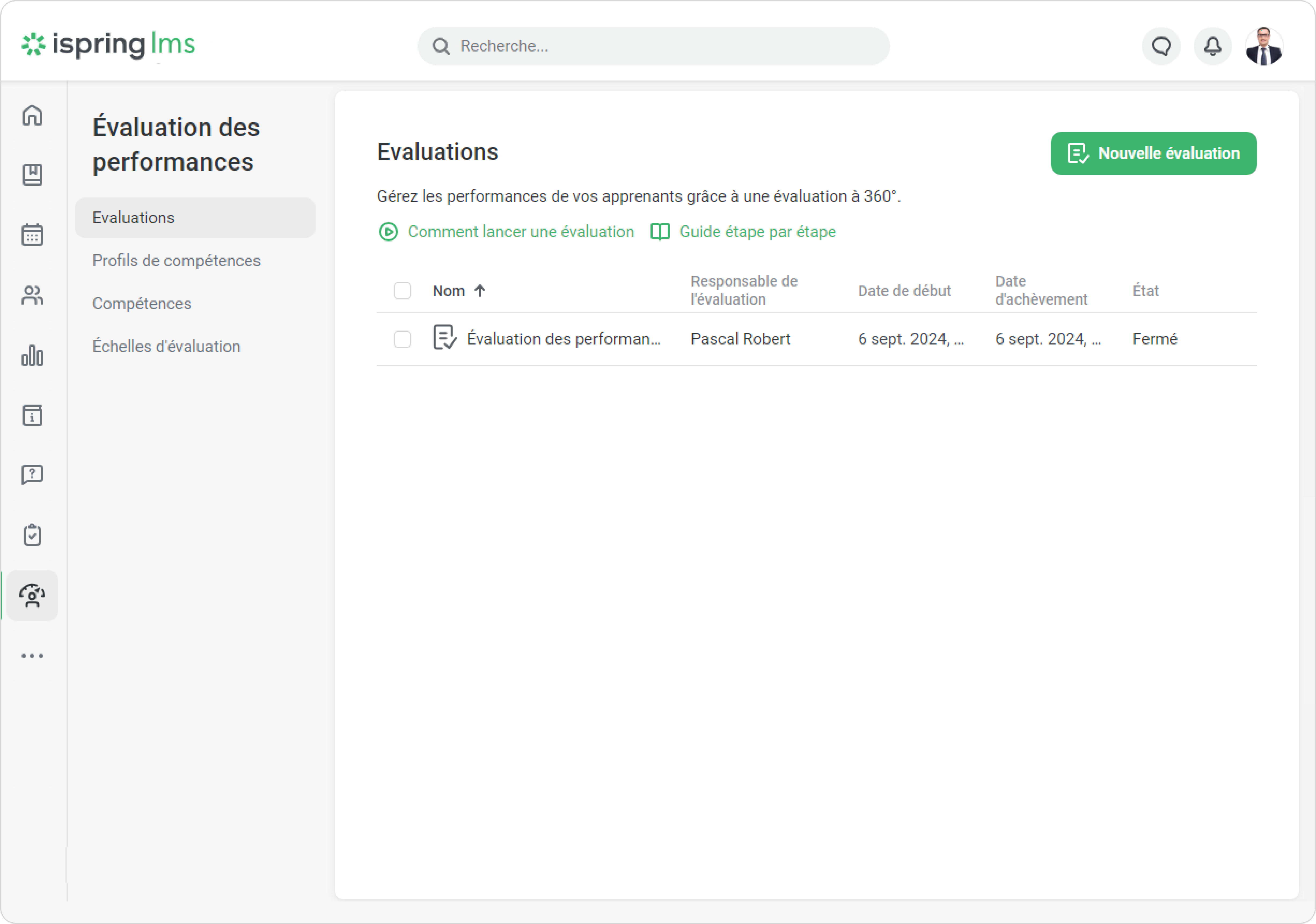Sort the list by the Nom column arrow

coord(480,291)
